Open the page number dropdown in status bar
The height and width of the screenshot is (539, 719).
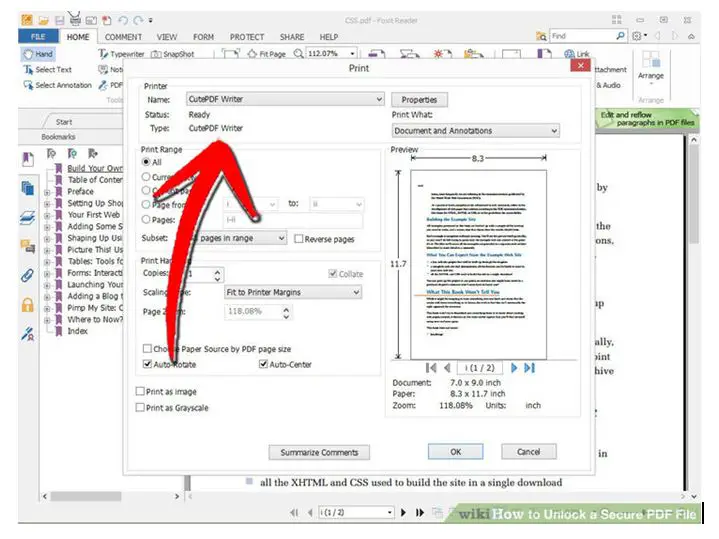tap(389, 512)
